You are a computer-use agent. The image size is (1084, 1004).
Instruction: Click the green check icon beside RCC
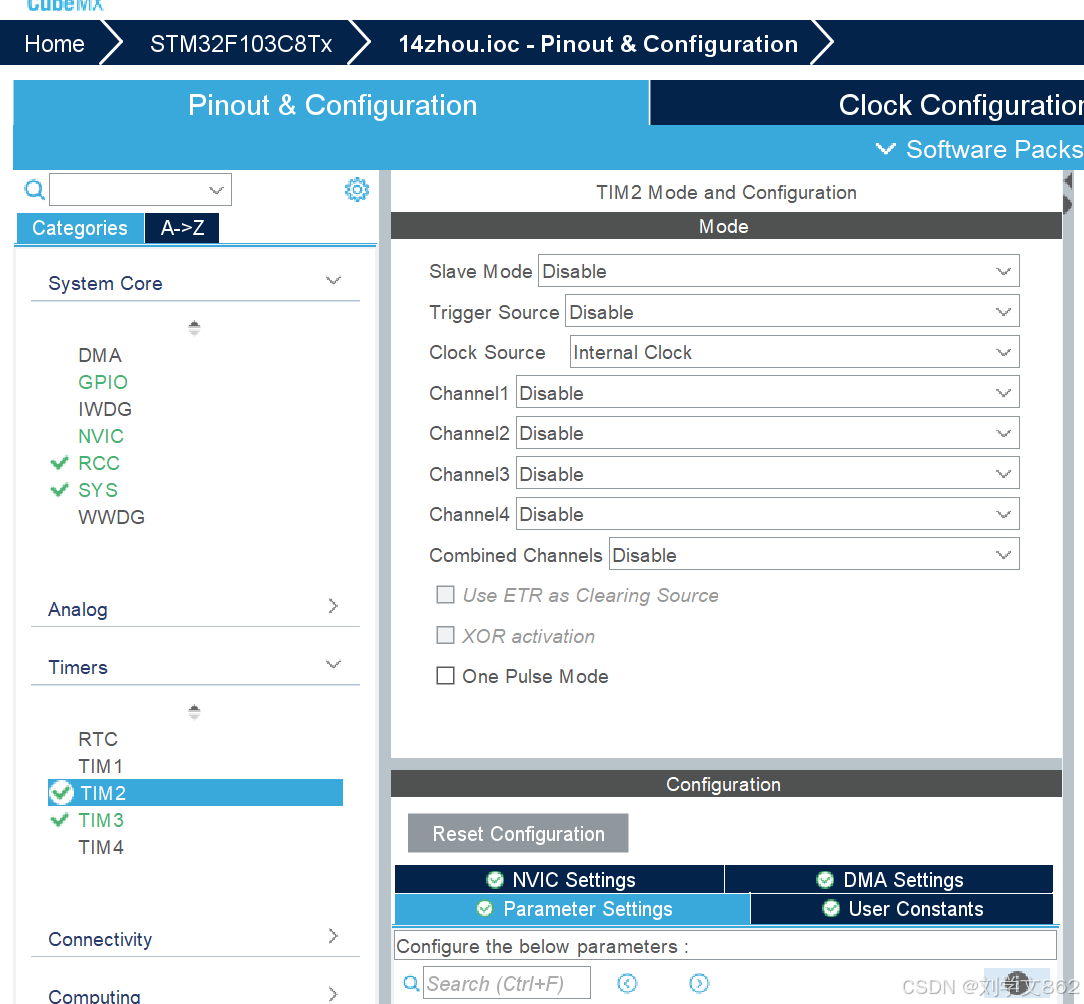(60, 463)
